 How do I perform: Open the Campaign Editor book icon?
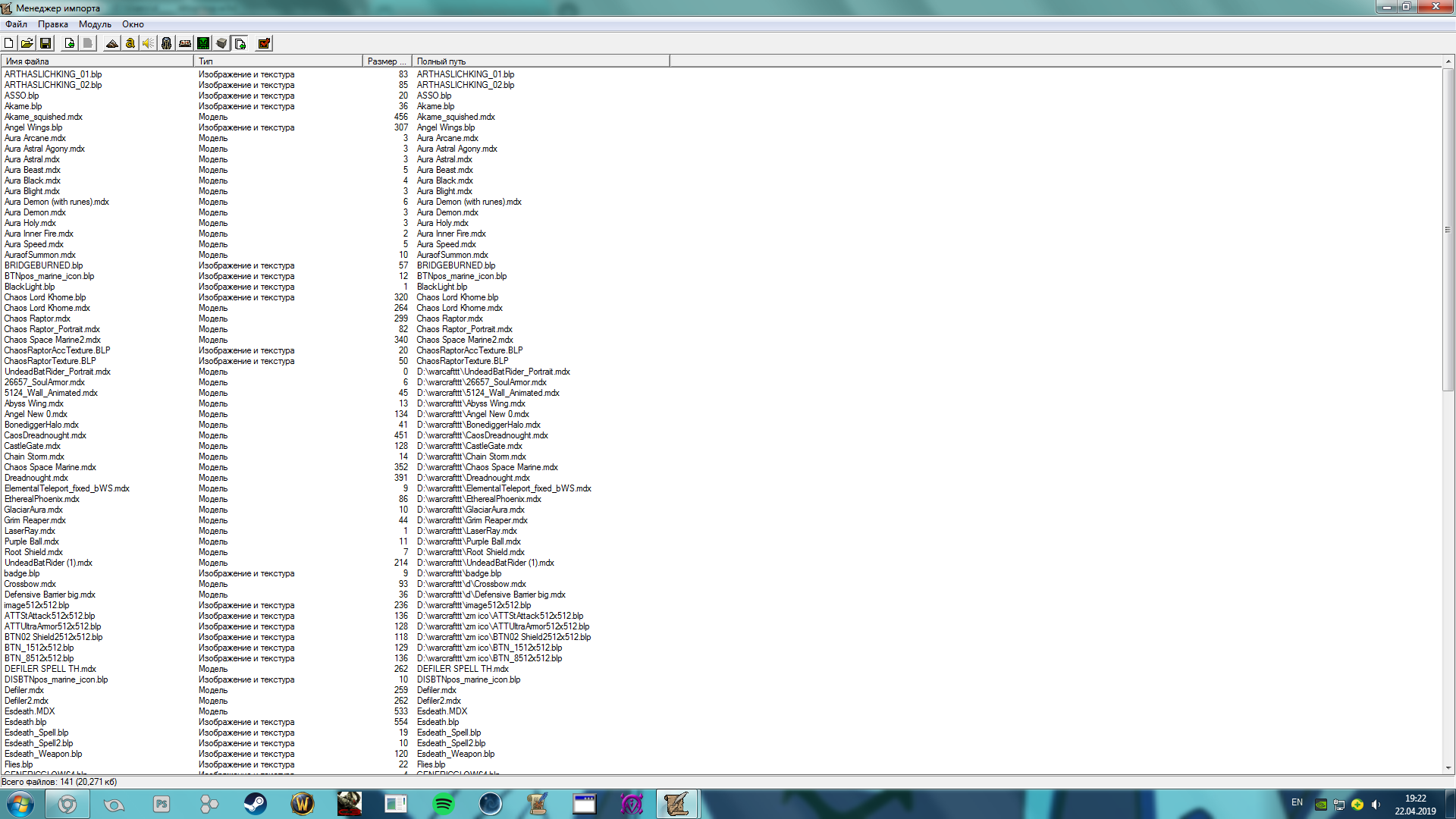185,43
